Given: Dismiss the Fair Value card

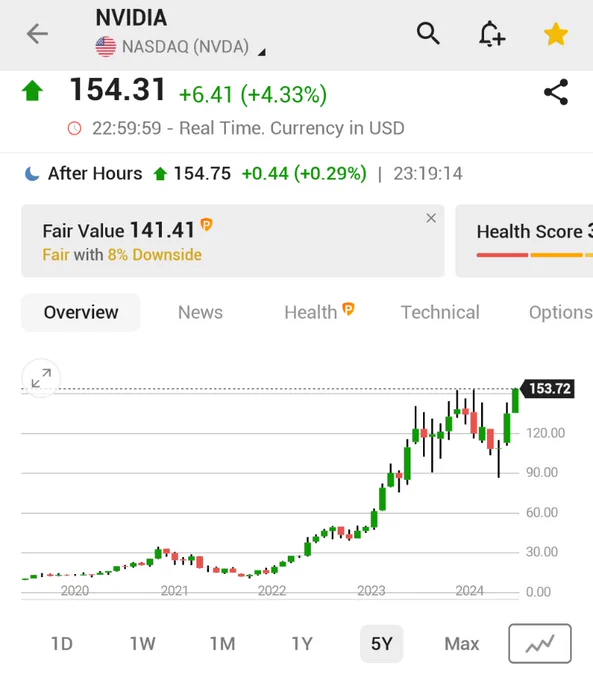Looking at the screenshot, I should 431,218.
